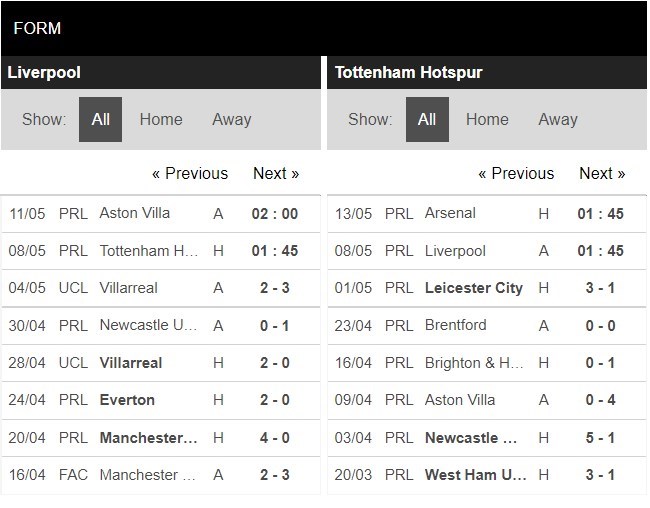Load Tottenham's Next » matches
Viewport: 650px width, 508px height.
point(602,173)
